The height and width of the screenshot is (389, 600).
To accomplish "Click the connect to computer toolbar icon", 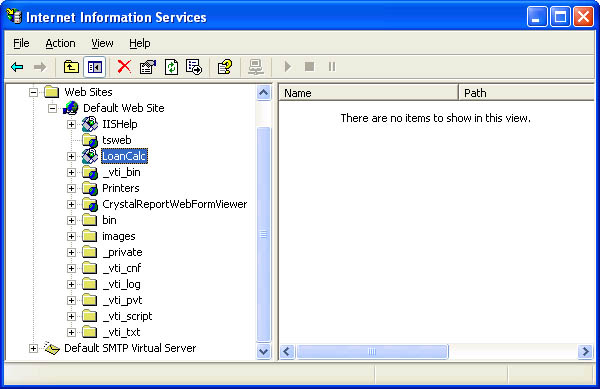I will pos(255,67).
